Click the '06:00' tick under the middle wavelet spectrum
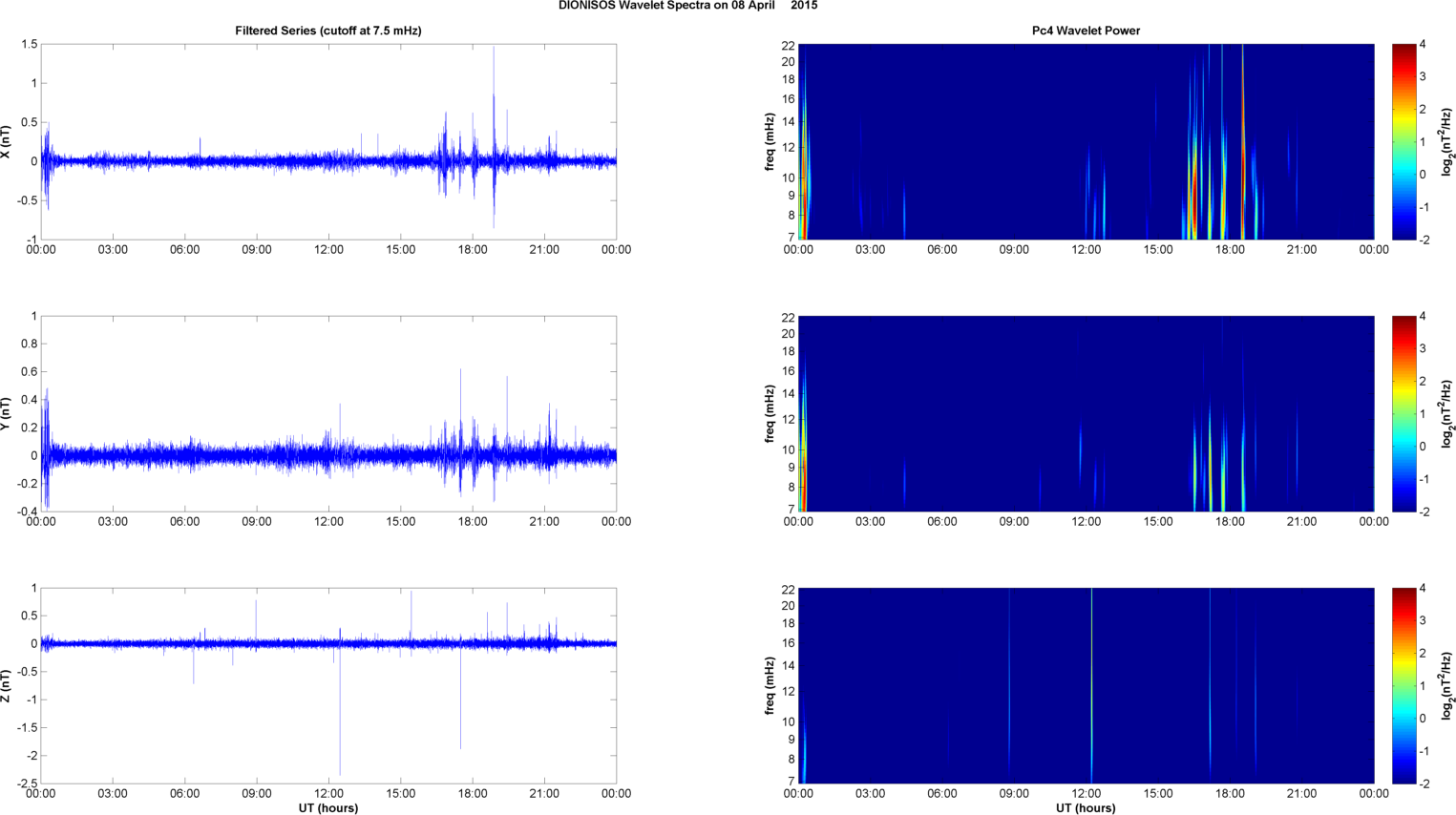Viewport: 1456px width, 815px height. click(942, 522)
